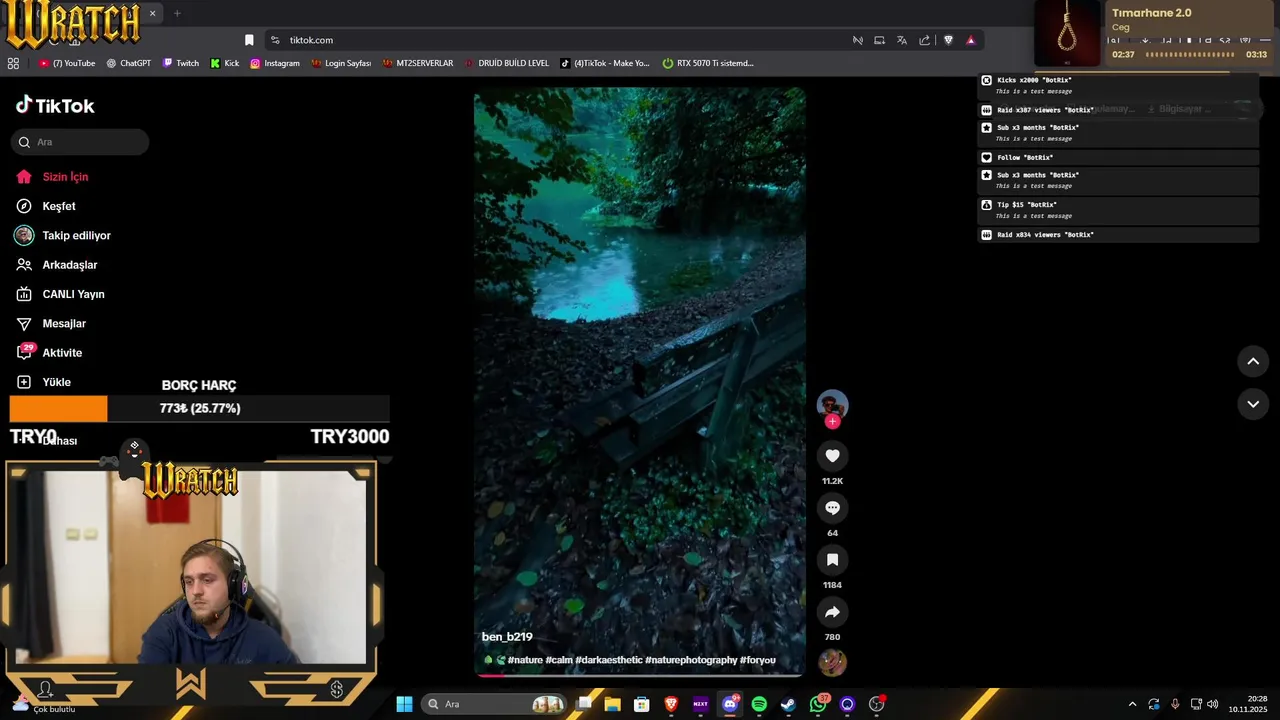Click the TikTok logo
1280x720 pixels.
pyautogui.click(x=55, y=105)
